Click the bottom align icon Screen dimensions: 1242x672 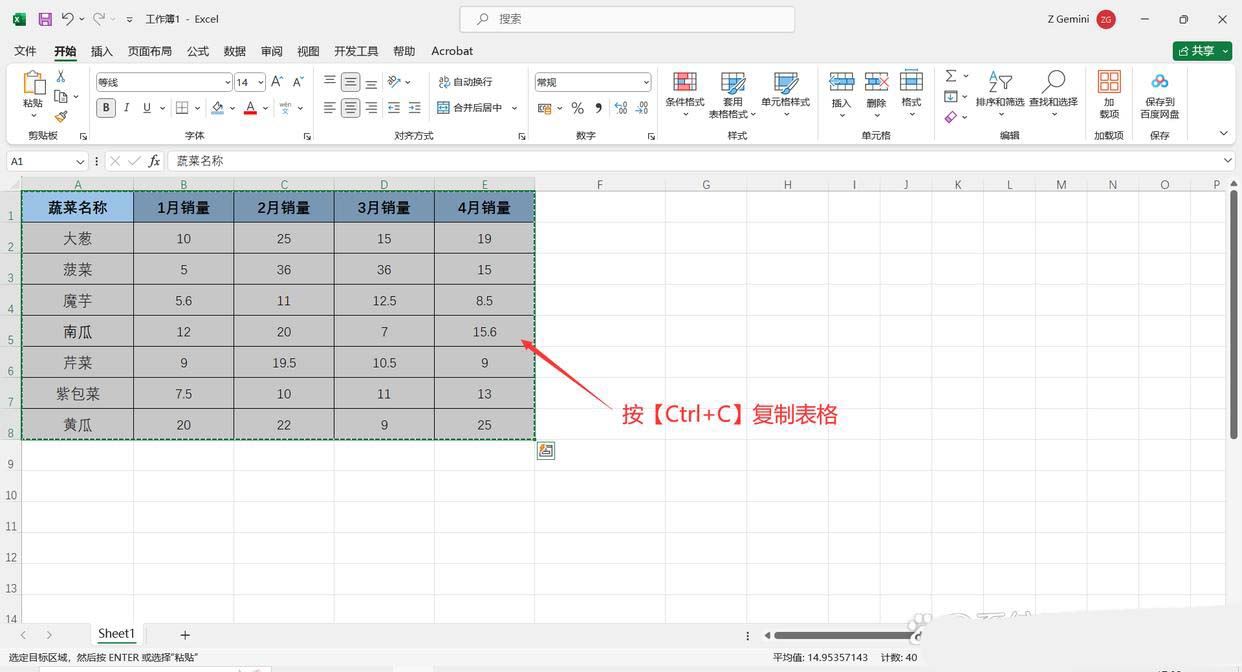tap(371, 82)
